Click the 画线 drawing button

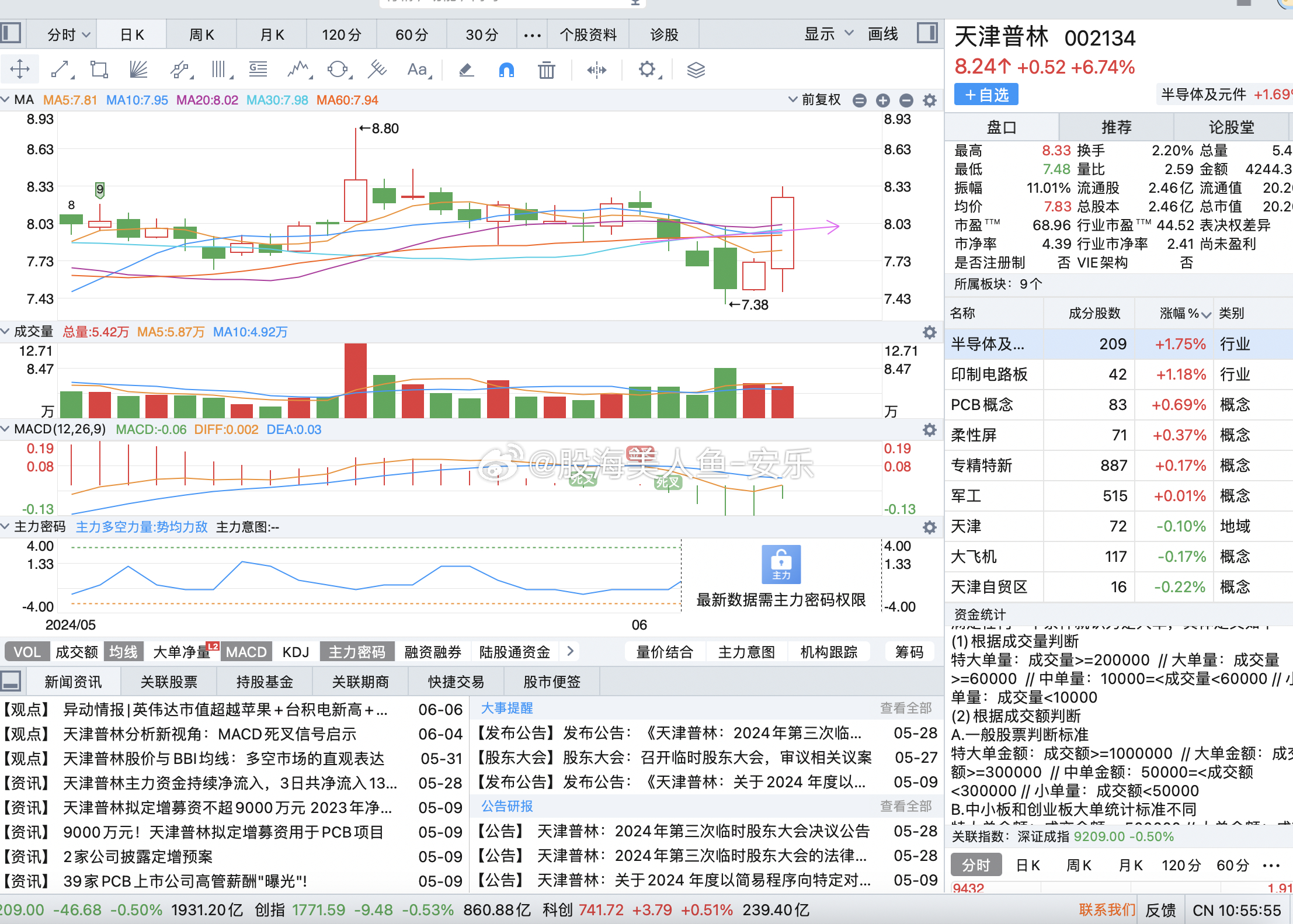(x=882, y=34)
